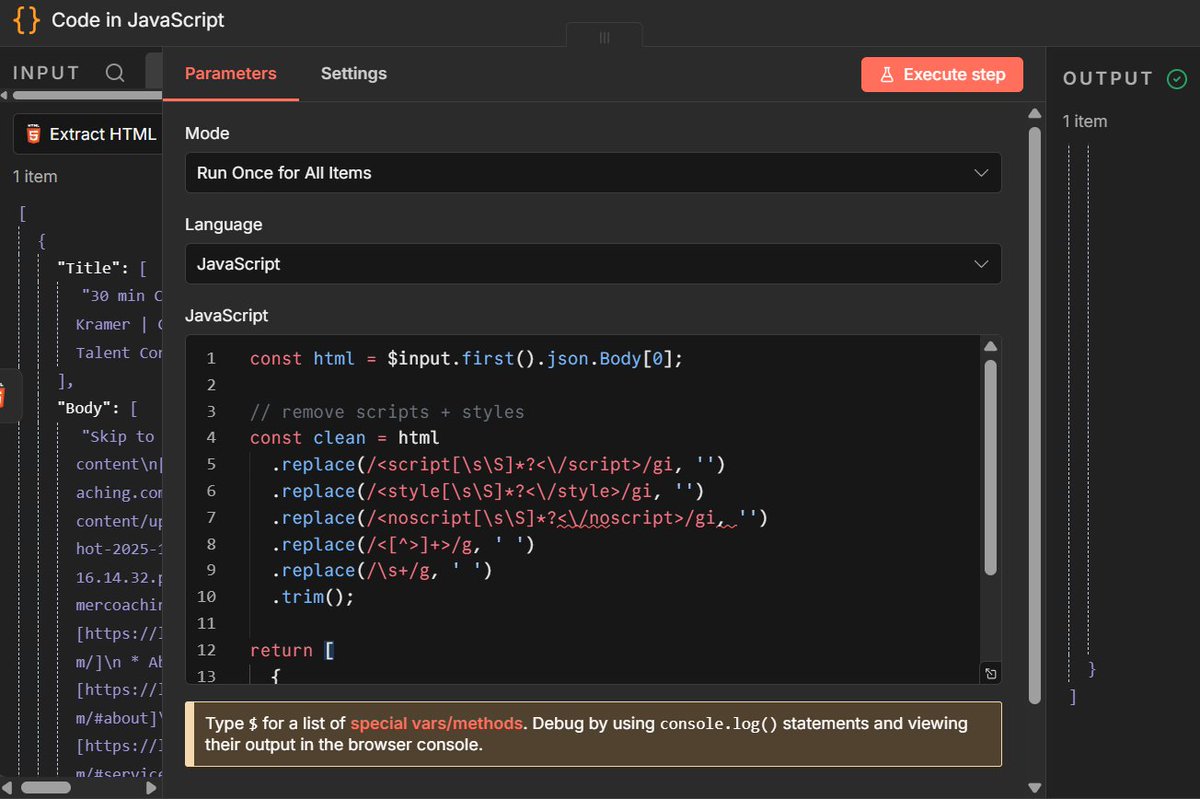Image resolution: width=1200 pixels, height=799 pixels.
Task: Click the '.trim();' line
Action: pos(313,597)
